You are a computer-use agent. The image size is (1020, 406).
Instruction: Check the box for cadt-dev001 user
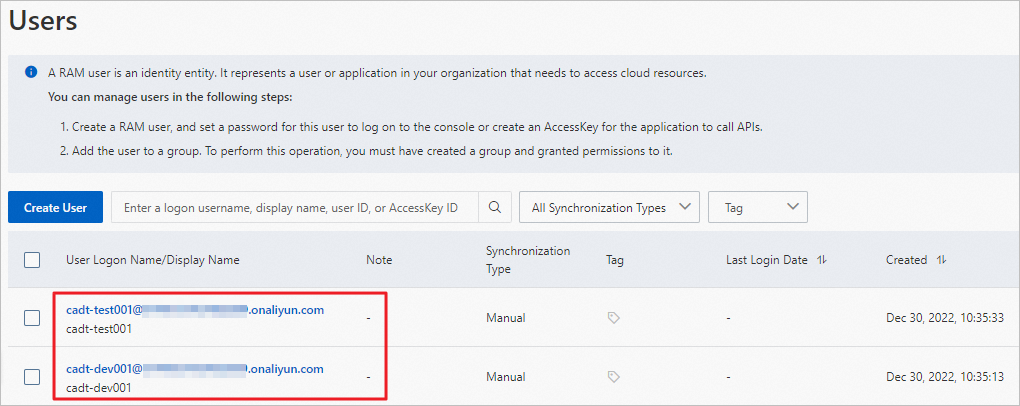point(32,377)
